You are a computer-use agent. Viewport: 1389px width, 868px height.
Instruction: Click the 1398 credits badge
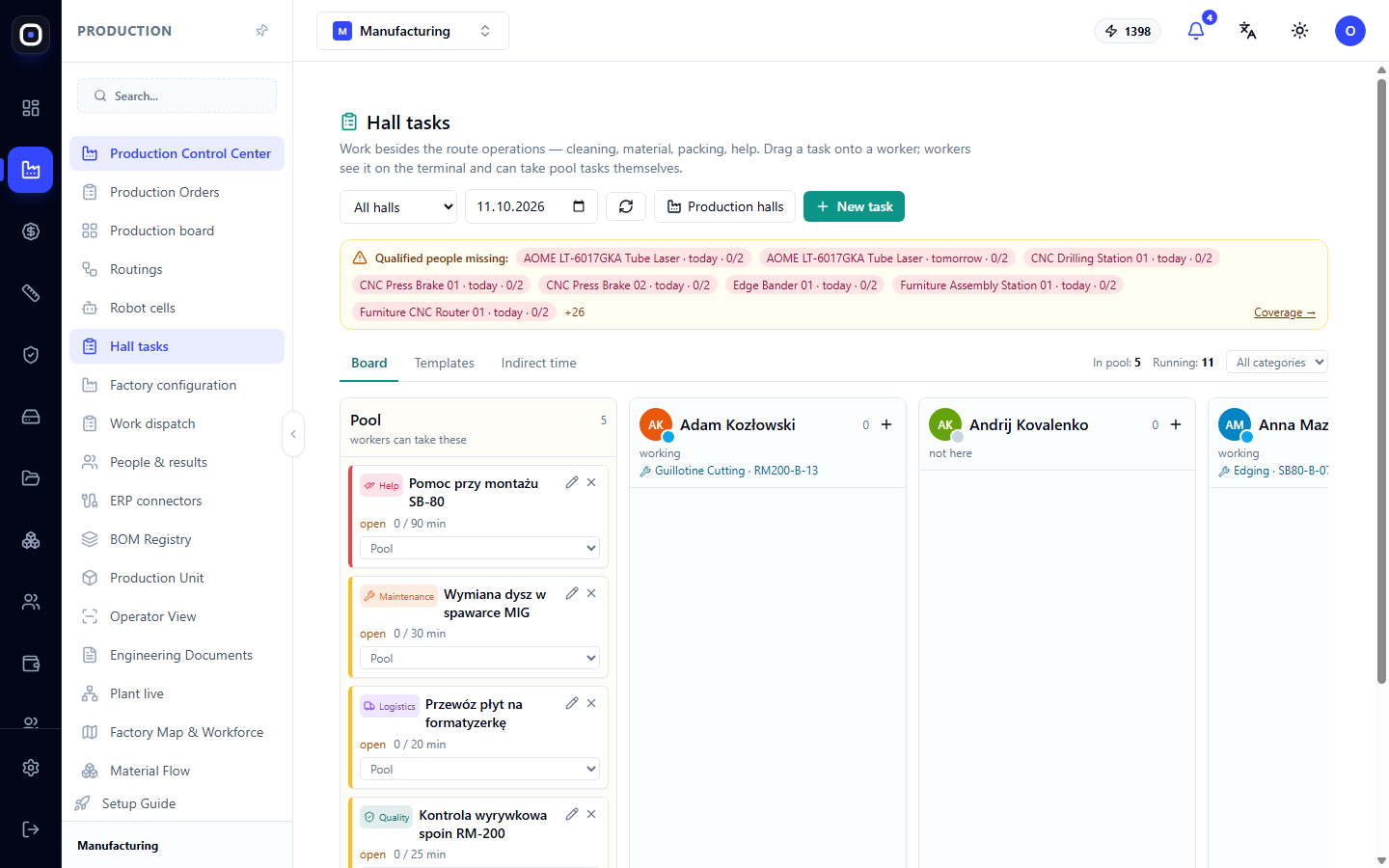(1128, 31)
